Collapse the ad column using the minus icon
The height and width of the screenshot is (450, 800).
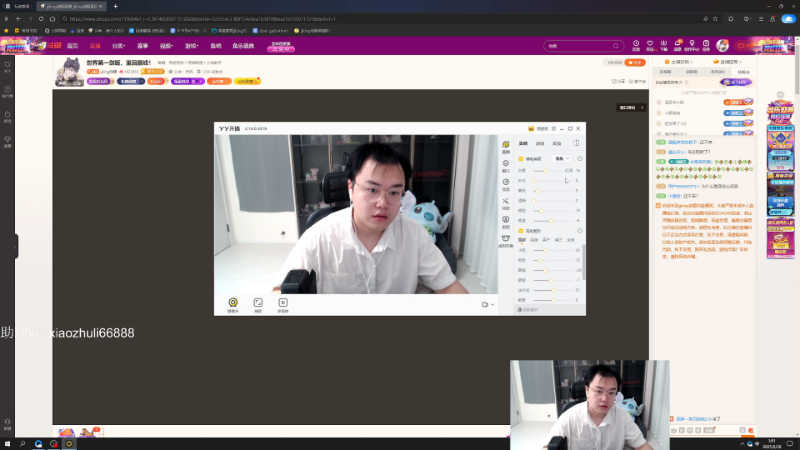point(781,94)
